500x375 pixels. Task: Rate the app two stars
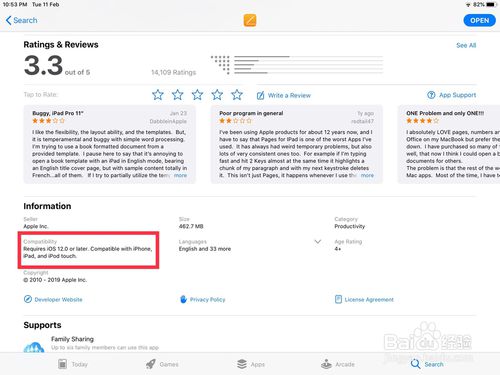(177, 95)
